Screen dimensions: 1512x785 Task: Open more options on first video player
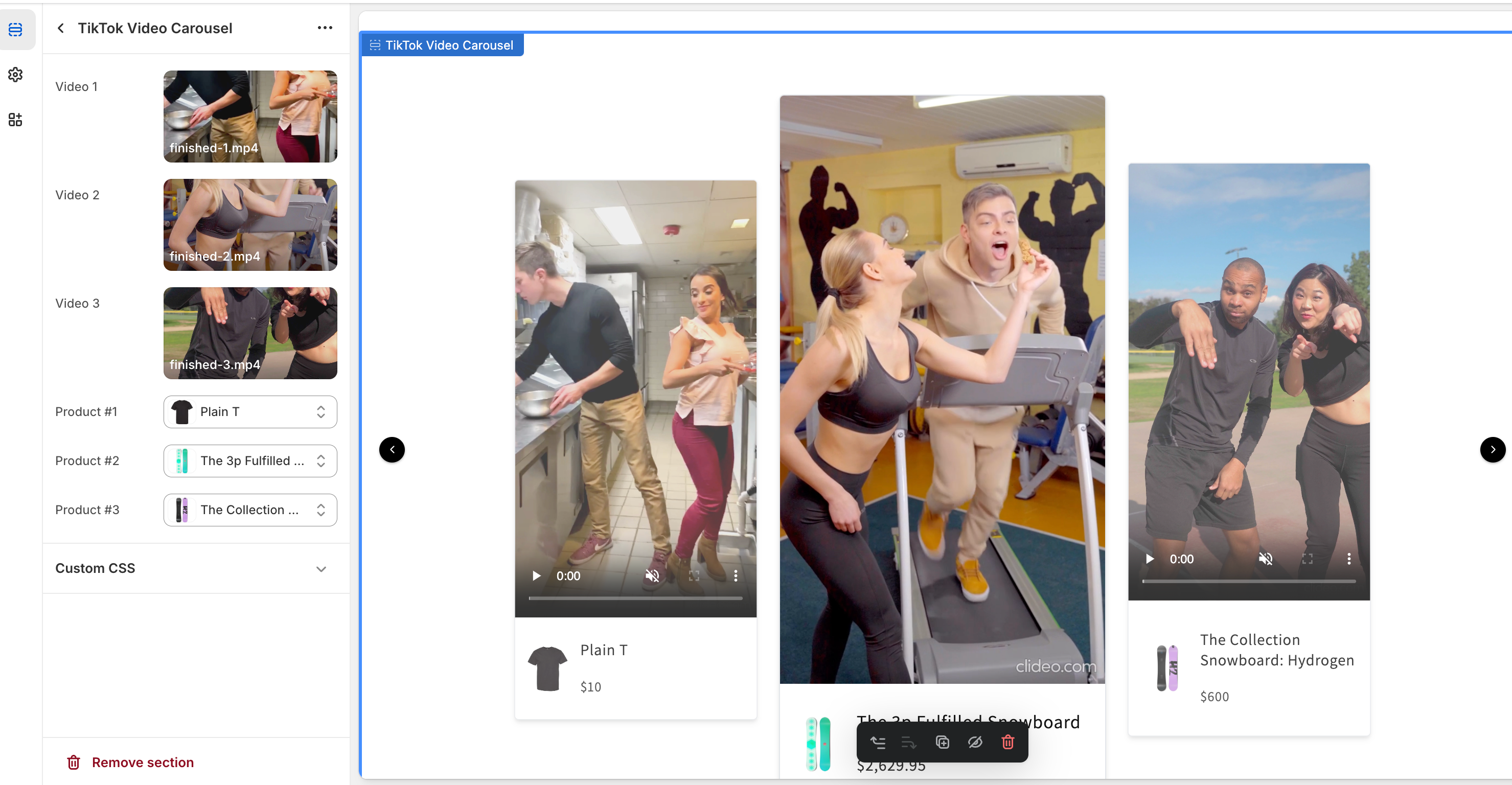pos(736,576)
